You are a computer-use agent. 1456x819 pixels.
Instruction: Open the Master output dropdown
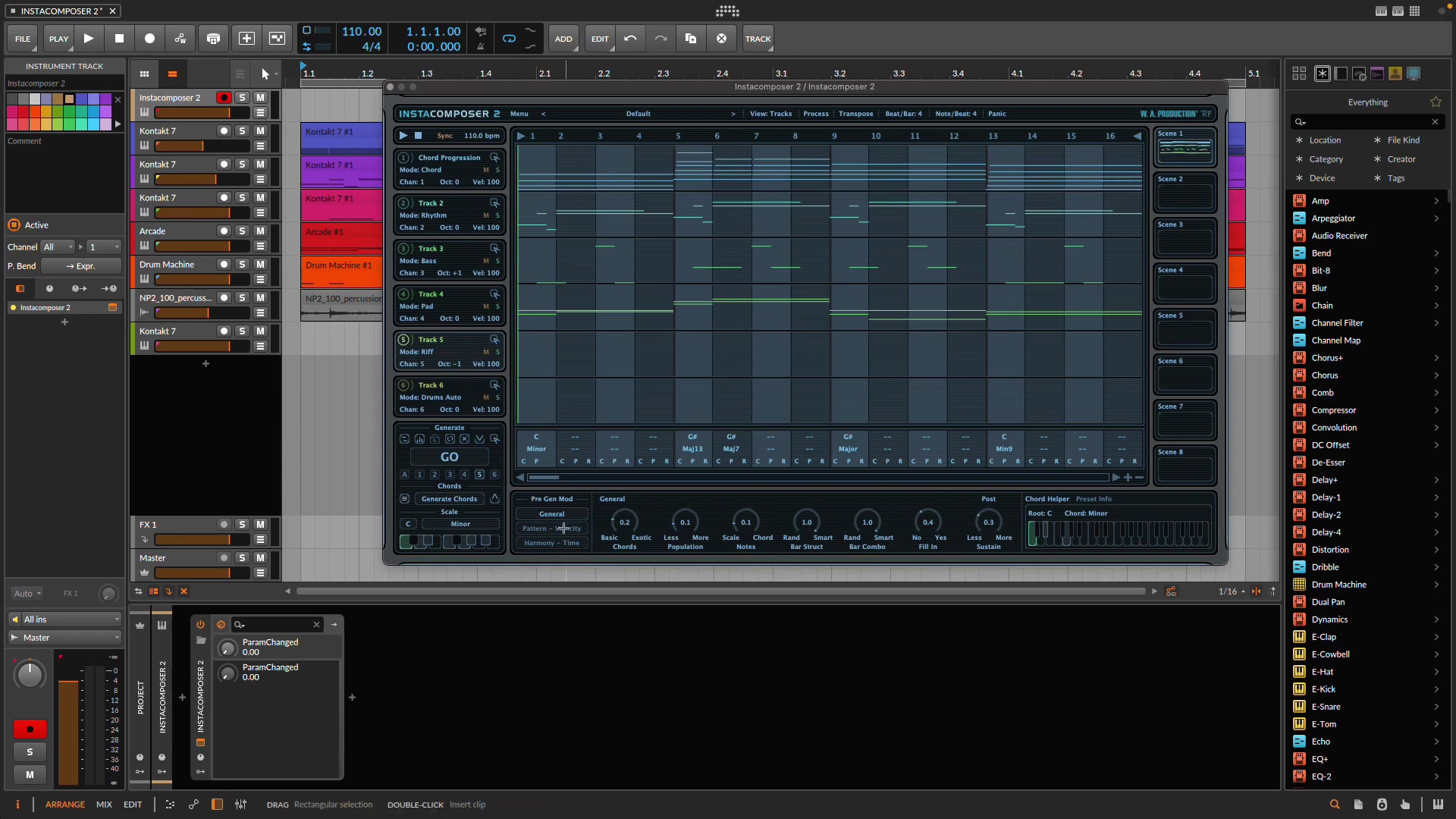[x=64, y=638]
